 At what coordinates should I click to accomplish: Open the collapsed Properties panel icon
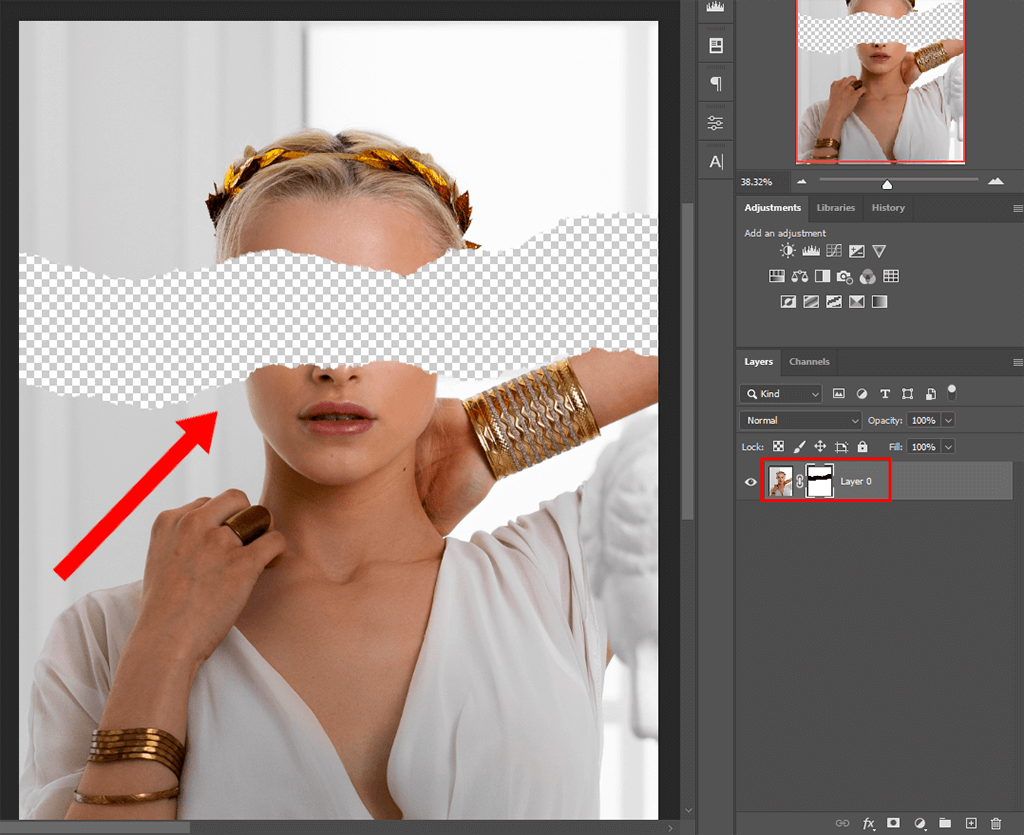point(716,46)
